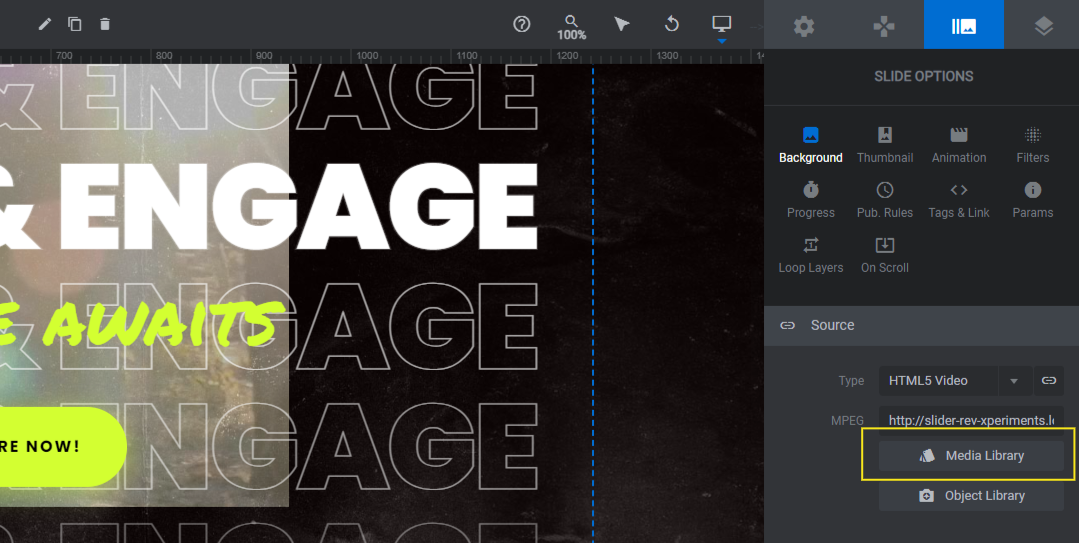Click dropdown arrow beside HTML5 Video
1079x543 pixels.
pos(1014,381)
